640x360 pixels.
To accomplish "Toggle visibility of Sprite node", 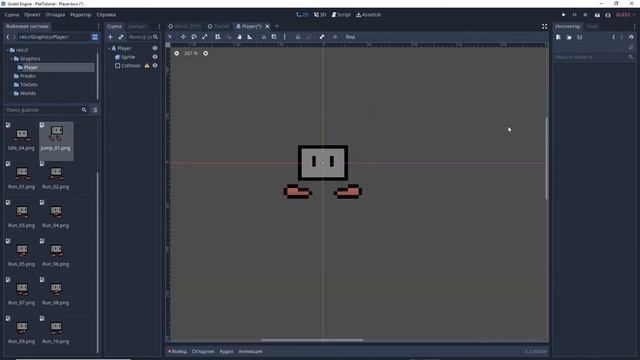I will click(155, 57).
